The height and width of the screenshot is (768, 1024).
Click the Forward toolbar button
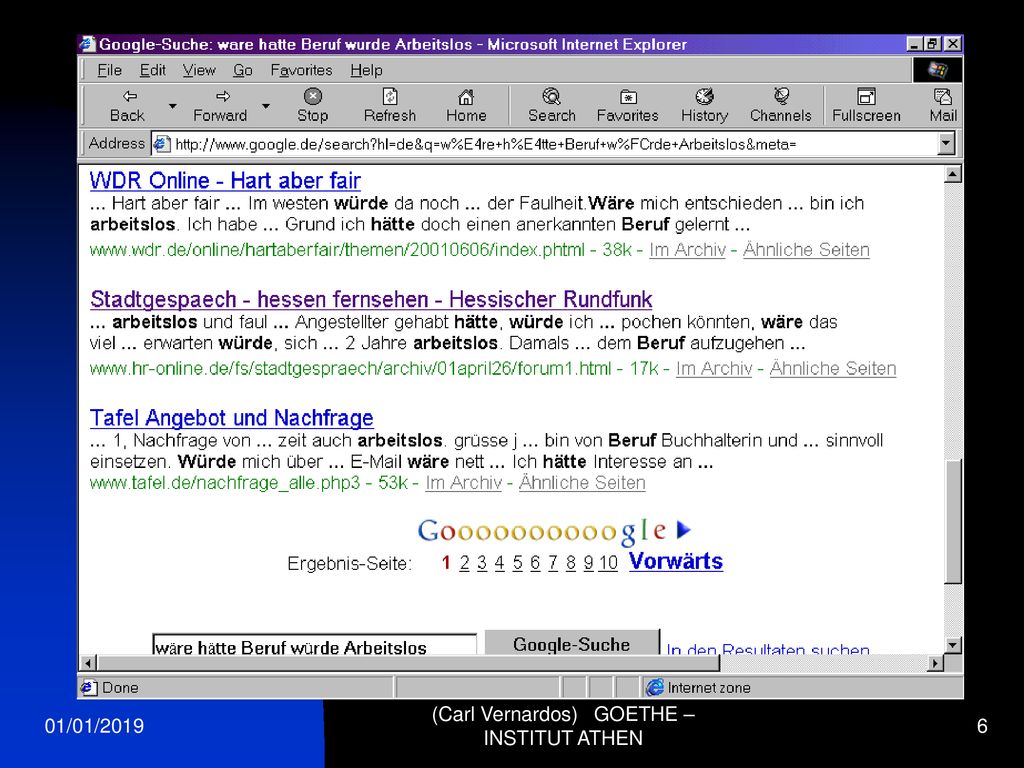pyautogui.click(x=220, y=105)
